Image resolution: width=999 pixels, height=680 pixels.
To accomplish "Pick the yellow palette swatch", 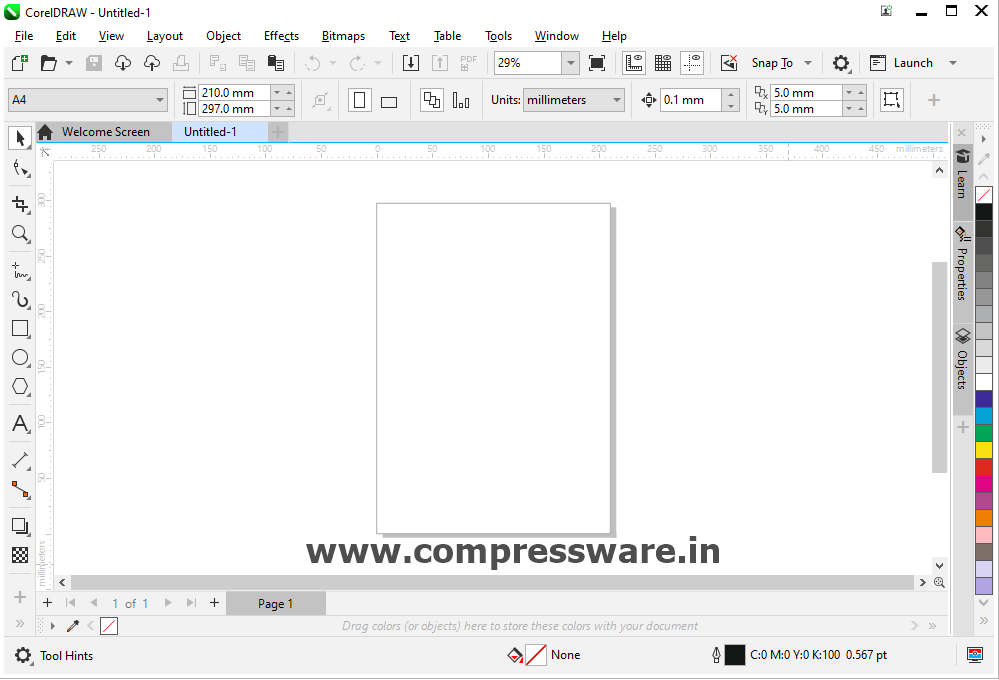I will [984, 449].
